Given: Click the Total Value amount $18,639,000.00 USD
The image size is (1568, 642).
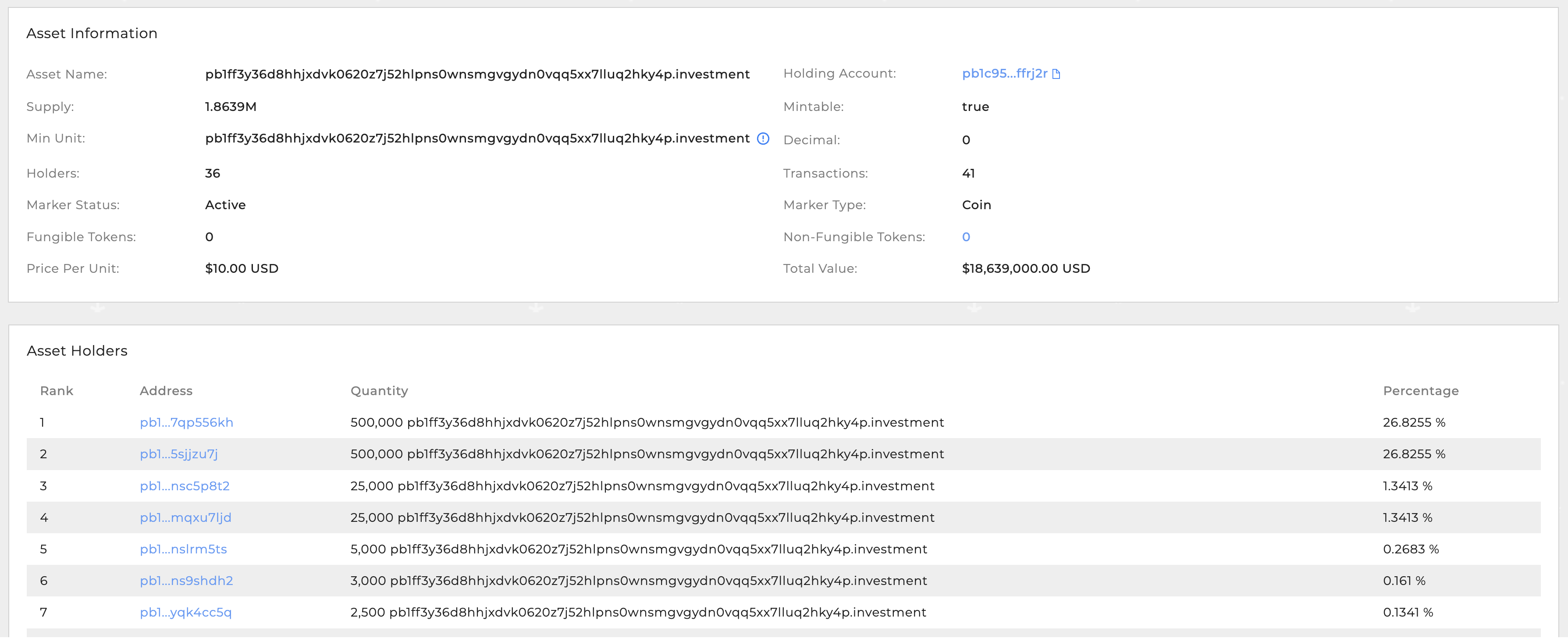Looking at the screenshot, I should click(x=1026, y=269).
